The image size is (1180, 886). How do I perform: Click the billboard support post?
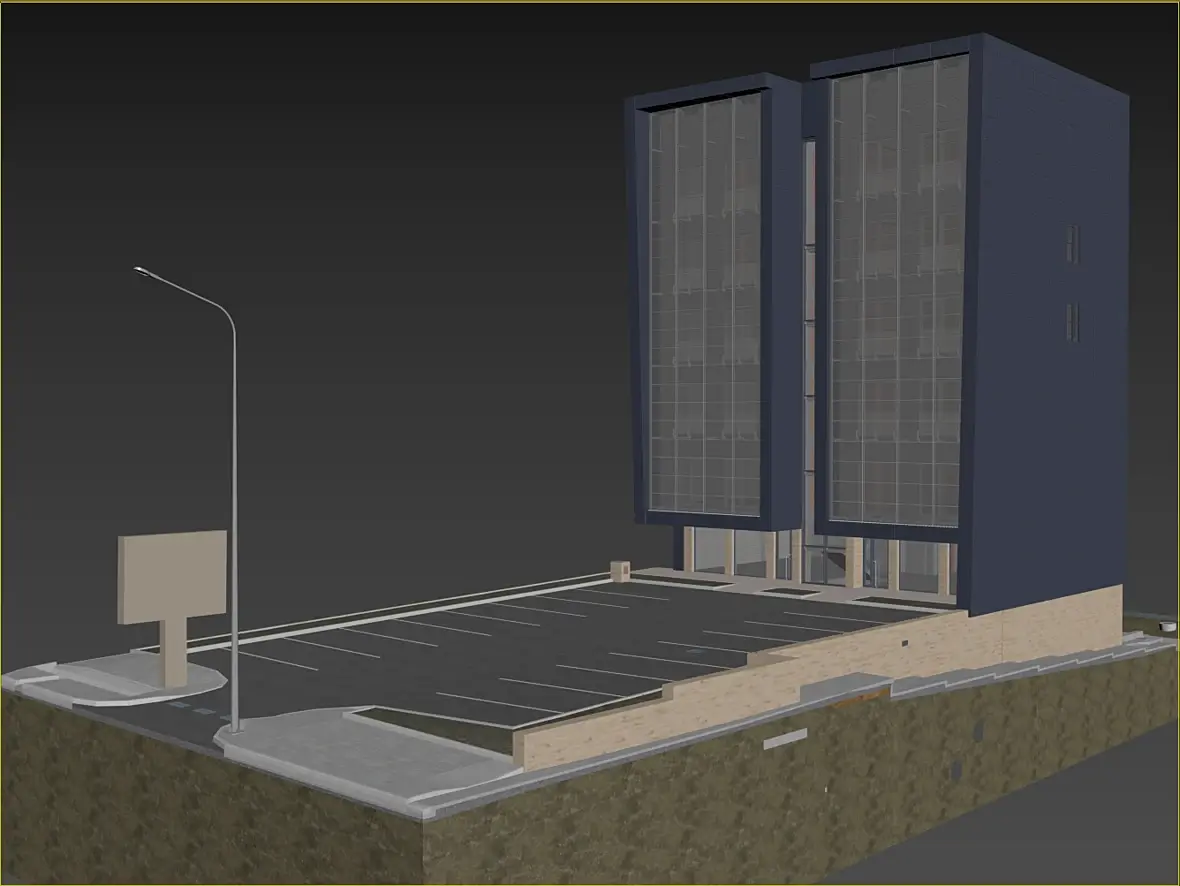click(176, 652)
